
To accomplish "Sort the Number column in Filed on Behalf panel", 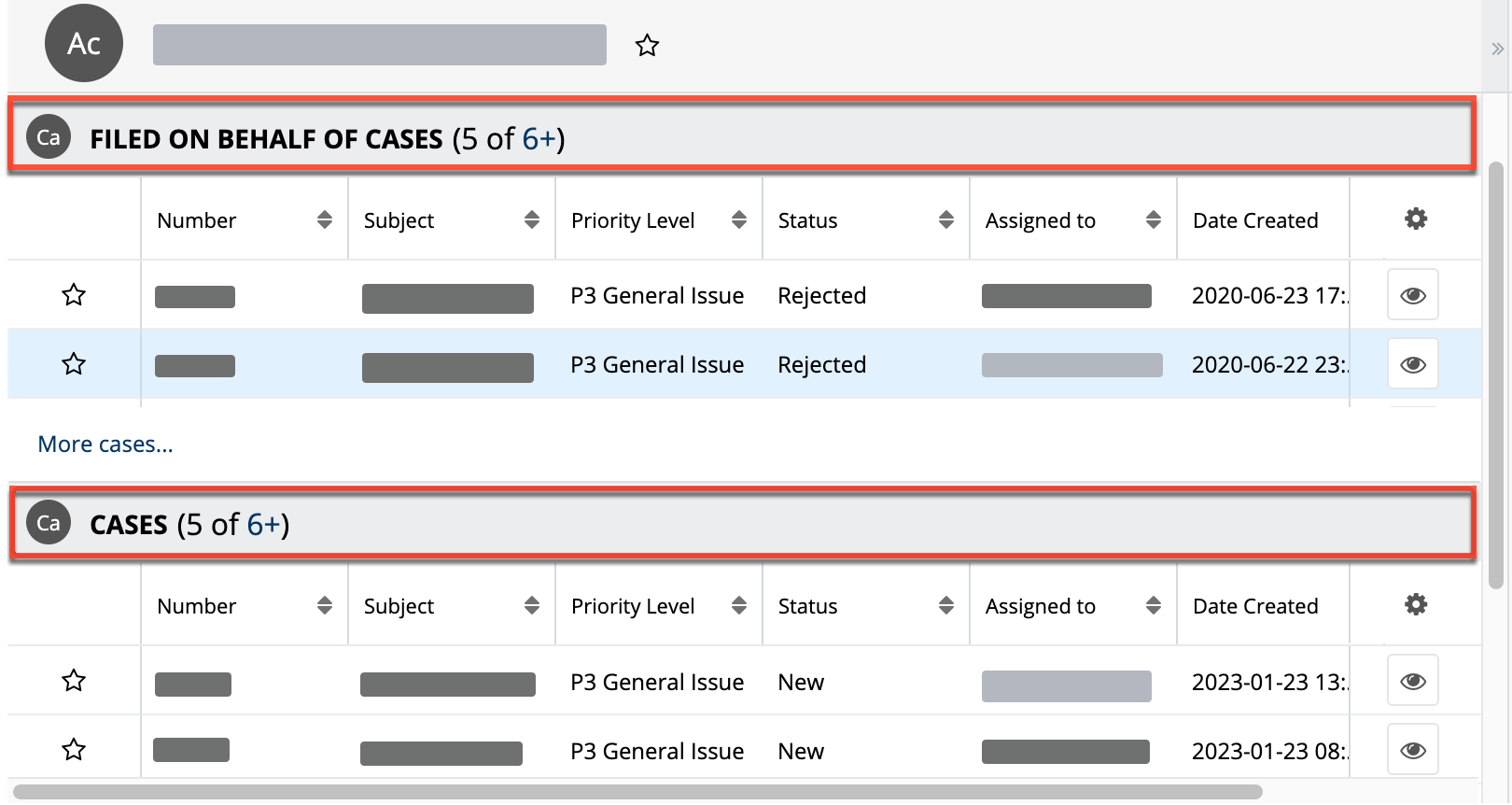I will click(325, 219).
